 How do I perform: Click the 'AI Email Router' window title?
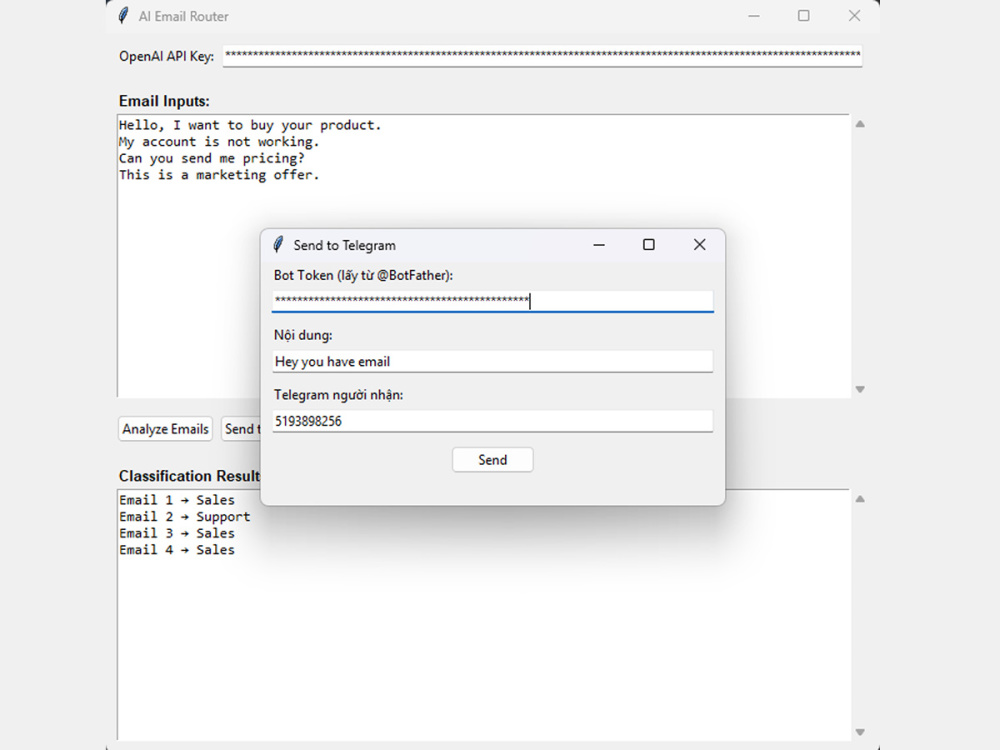click(184, 17)
